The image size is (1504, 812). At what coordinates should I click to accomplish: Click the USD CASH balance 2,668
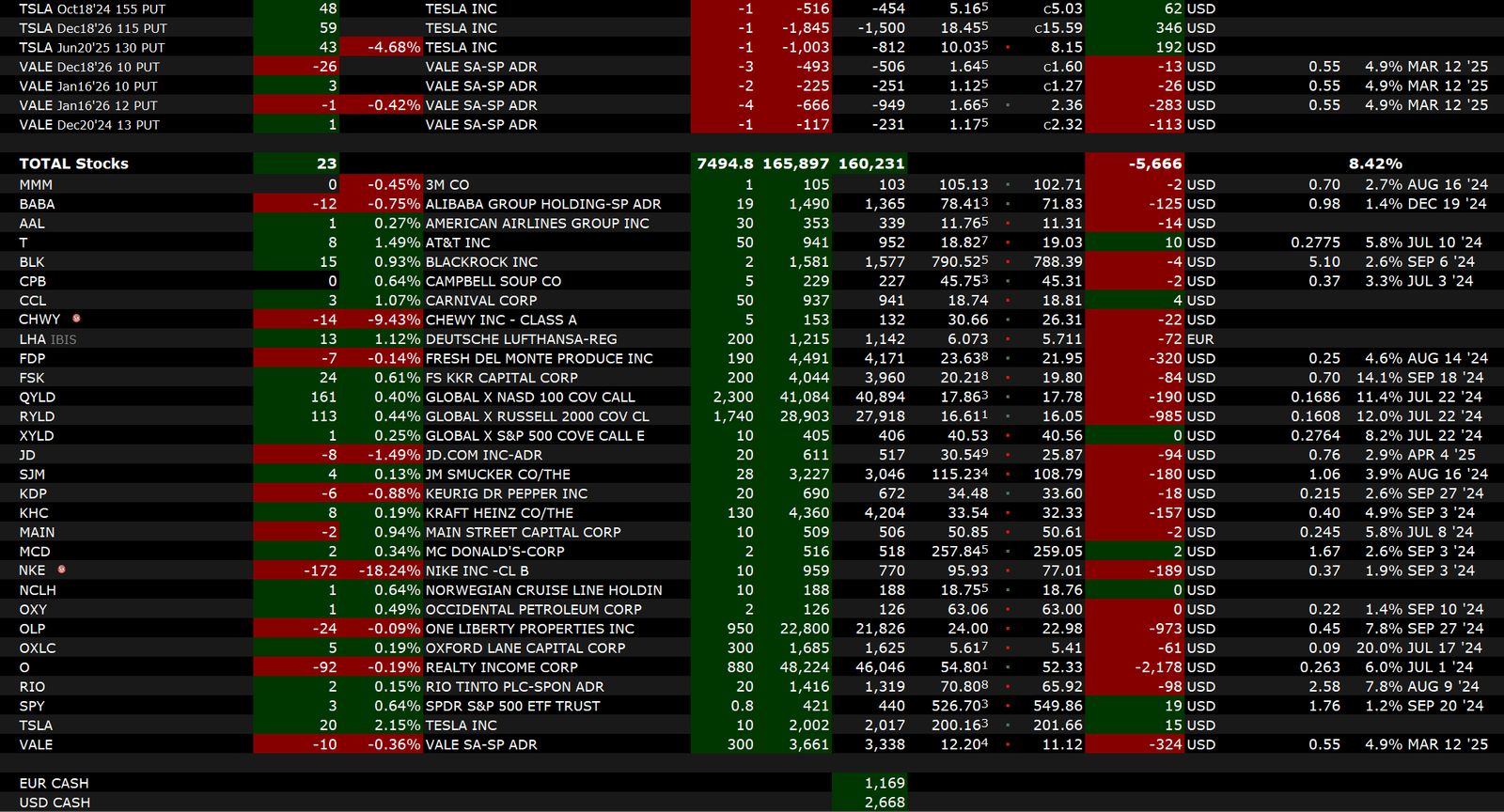point(884,803)
